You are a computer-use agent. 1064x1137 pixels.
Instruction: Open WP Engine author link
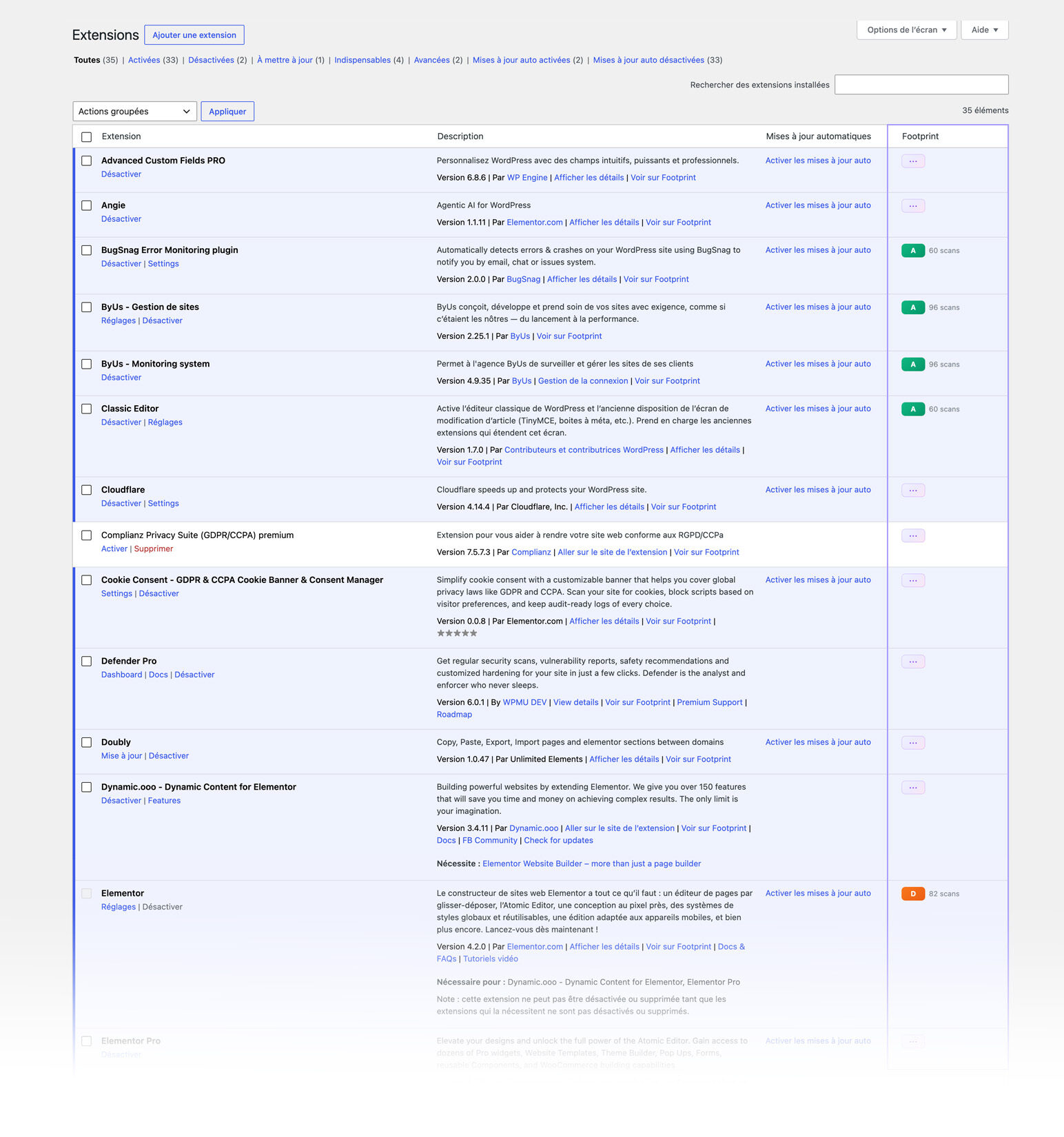(x=527, y=178)
